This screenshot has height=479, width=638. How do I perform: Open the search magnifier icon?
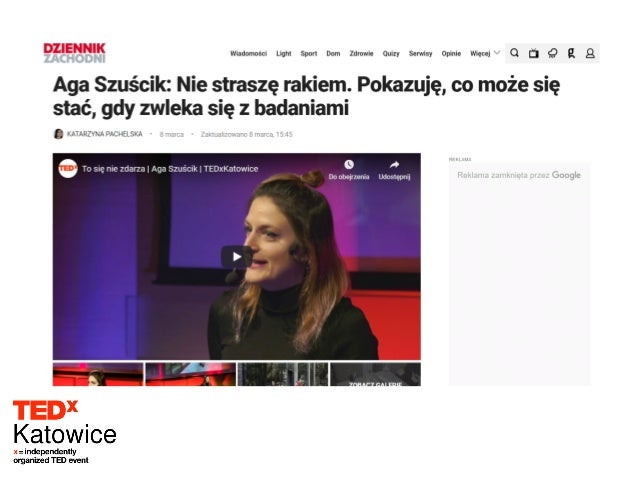coord(514,53)
